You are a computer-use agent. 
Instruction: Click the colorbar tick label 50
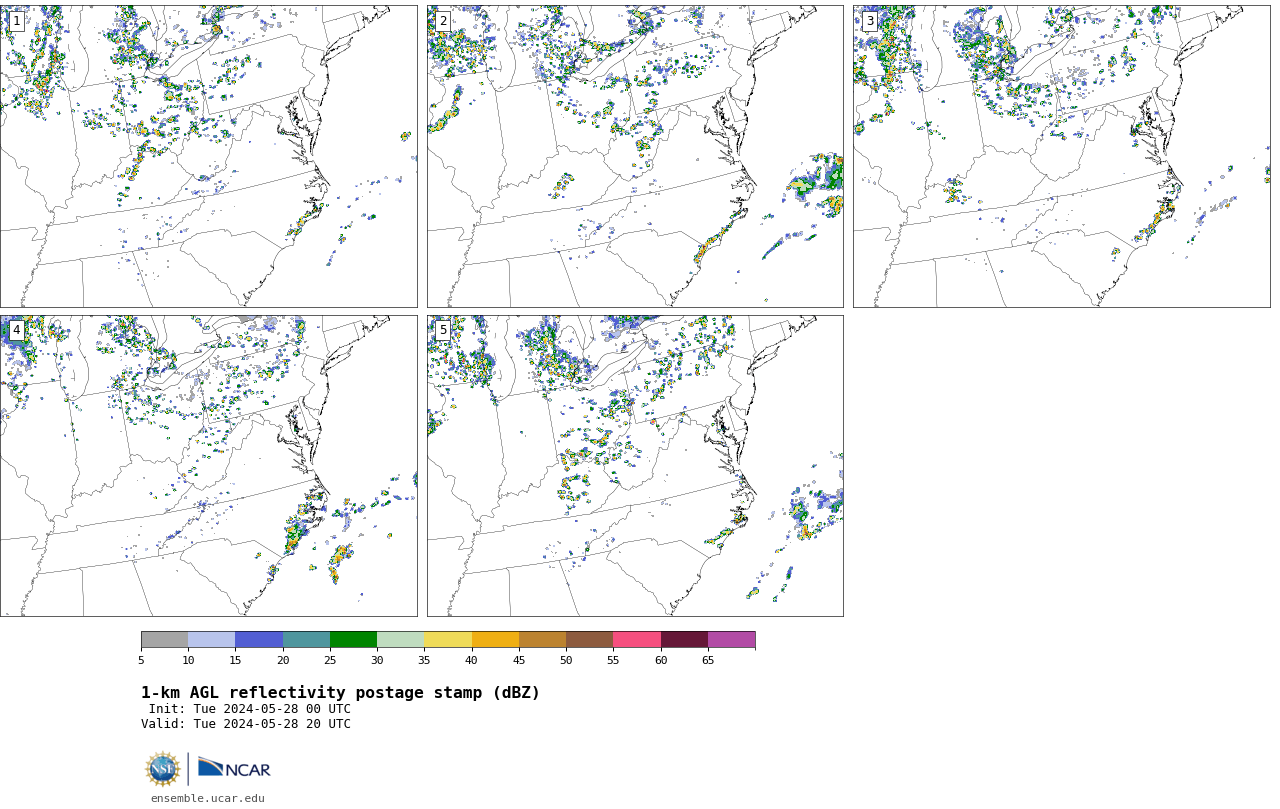click(x=566, y=660)
